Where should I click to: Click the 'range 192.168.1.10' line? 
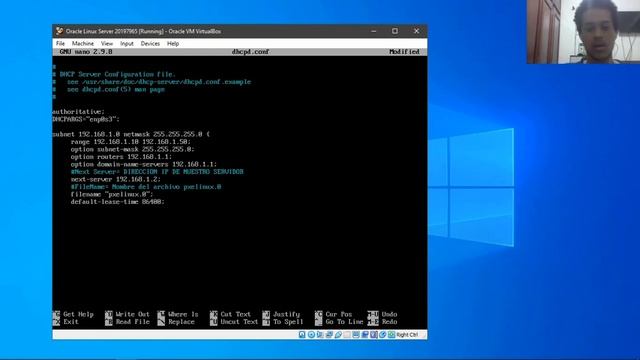click(131, 142)
